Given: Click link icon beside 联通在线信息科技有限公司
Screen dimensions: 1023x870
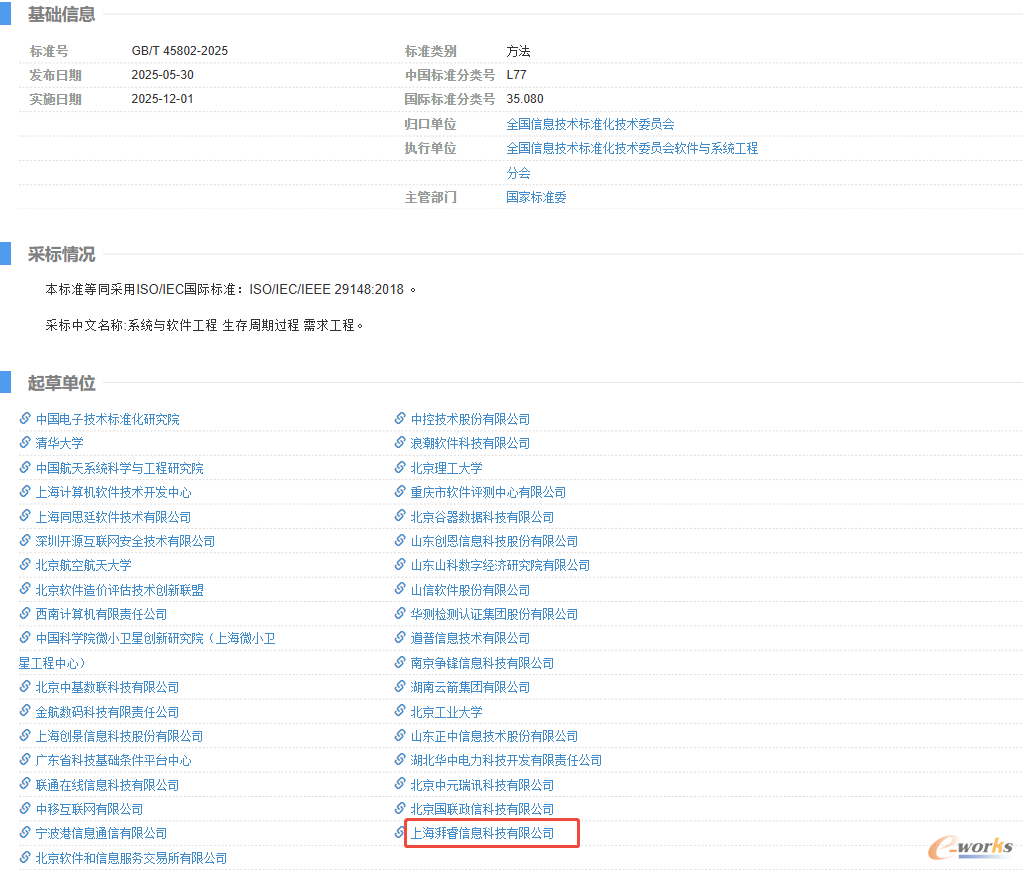Looking at the screenshot, I should [25, 785].
